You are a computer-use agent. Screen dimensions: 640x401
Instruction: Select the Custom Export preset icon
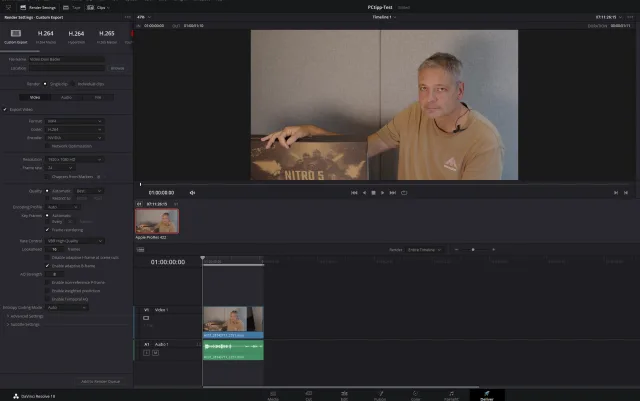[16, 35]
